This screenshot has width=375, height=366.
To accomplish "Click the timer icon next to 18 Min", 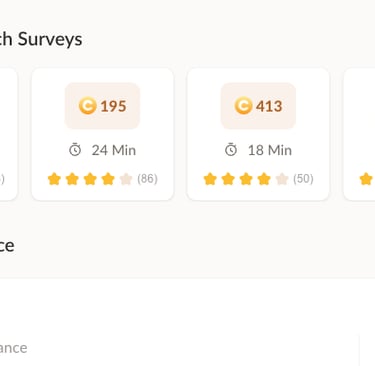I will [231, 150].
